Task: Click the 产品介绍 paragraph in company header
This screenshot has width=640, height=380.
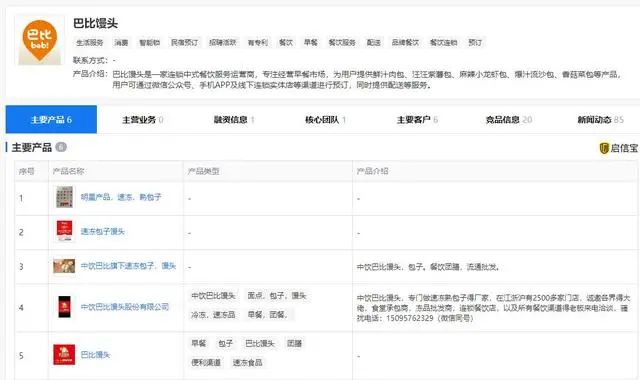Action: pos(367,80)
